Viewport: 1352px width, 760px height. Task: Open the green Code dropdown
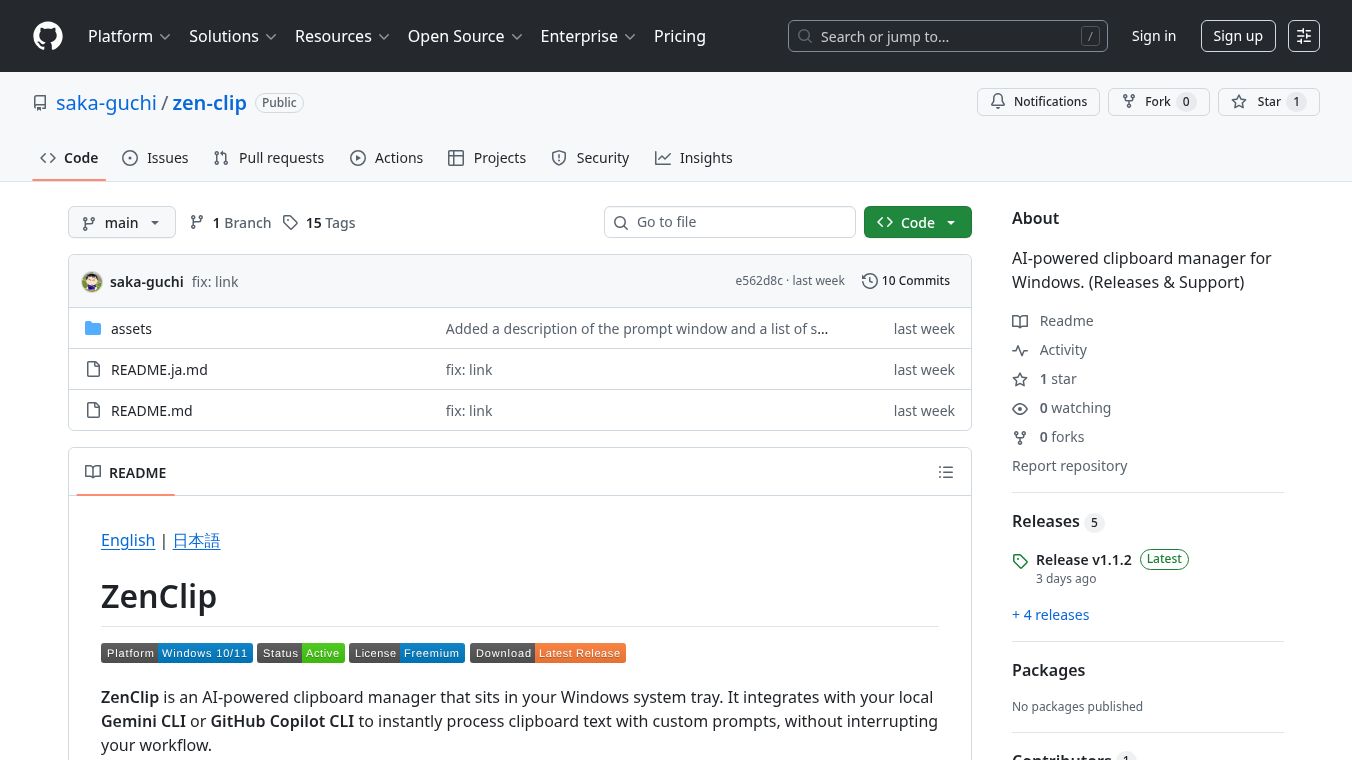917,223
